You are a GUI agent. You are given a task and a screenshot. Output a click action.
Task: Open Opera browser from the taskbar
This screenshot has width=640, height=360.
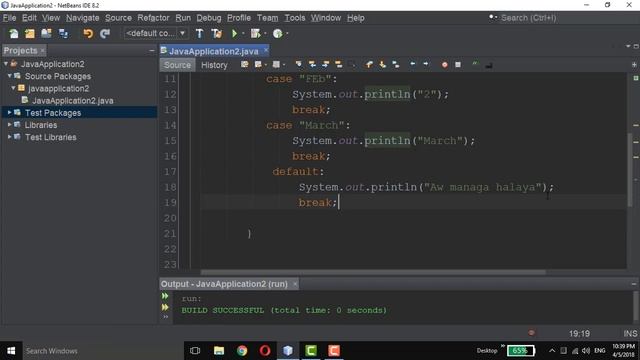point(265,351)
